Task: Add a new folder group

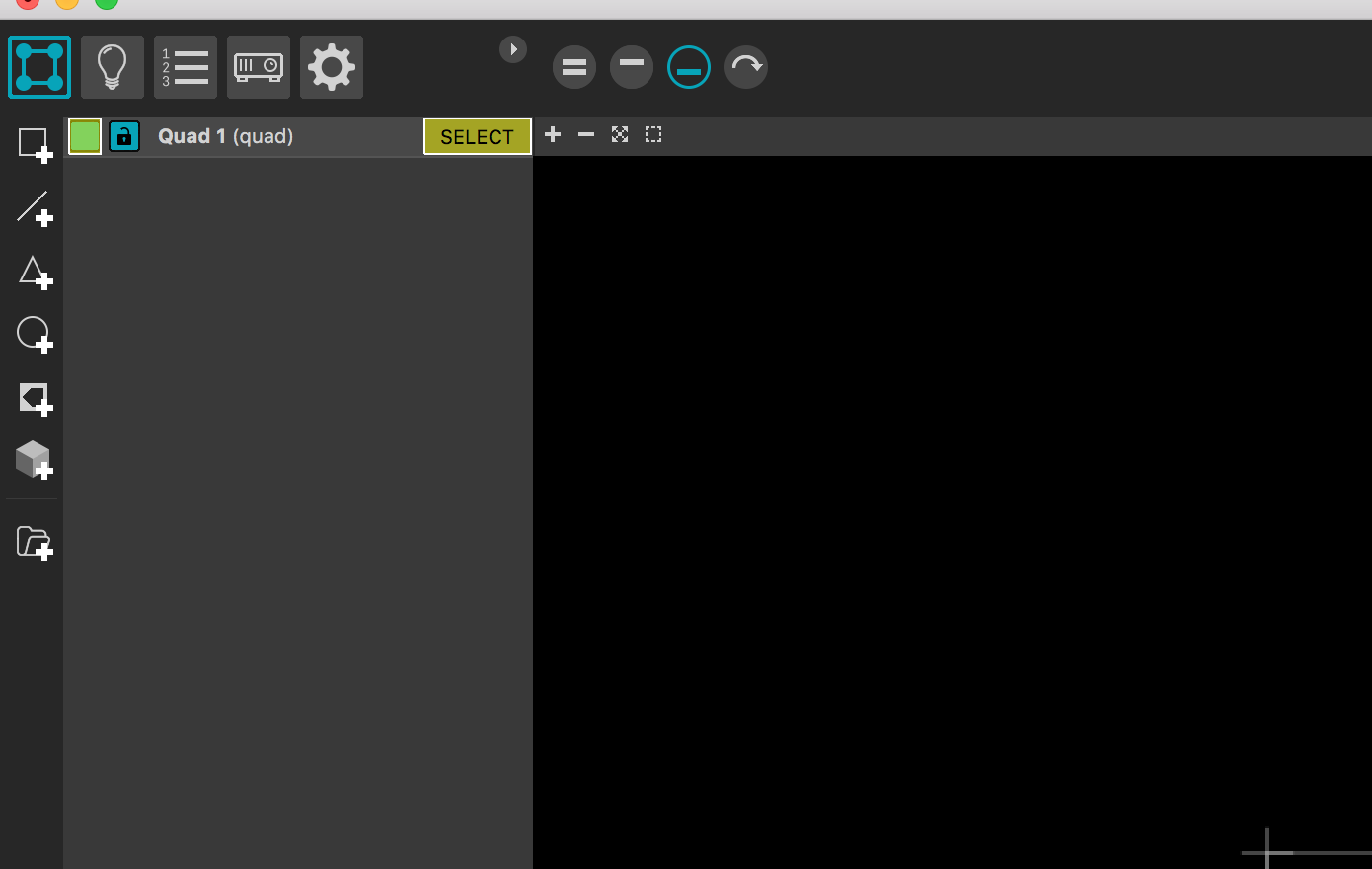Action: 35,543
